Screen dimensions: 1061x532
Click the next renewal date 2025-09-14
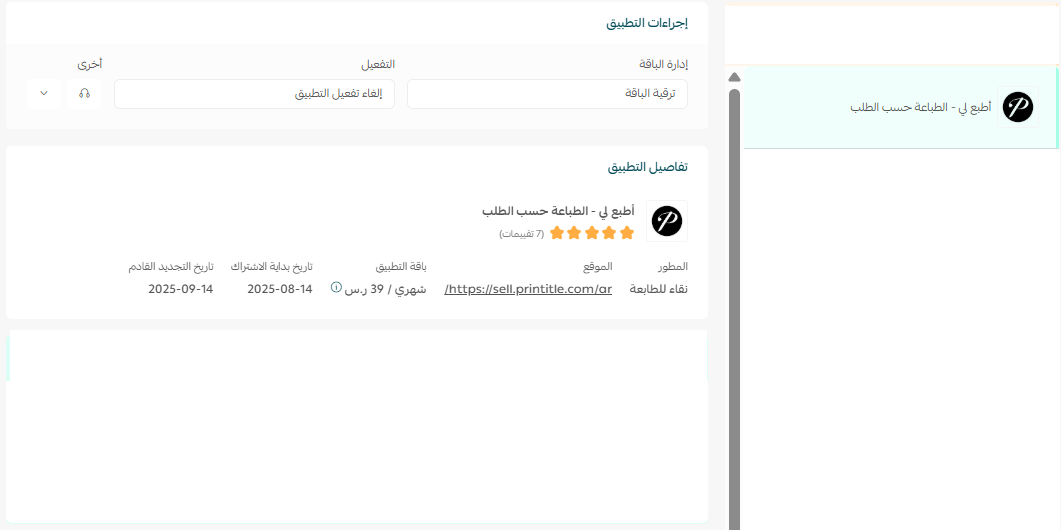click(x=181, y=289)
